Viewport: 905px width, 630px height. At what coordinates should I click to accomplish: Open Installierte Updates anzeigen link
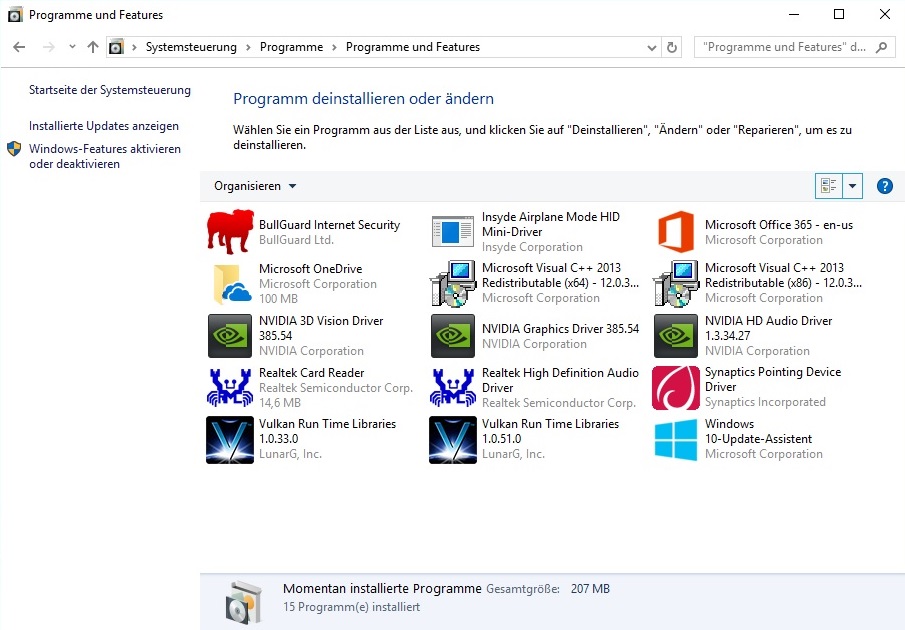(x=104, y=126)
